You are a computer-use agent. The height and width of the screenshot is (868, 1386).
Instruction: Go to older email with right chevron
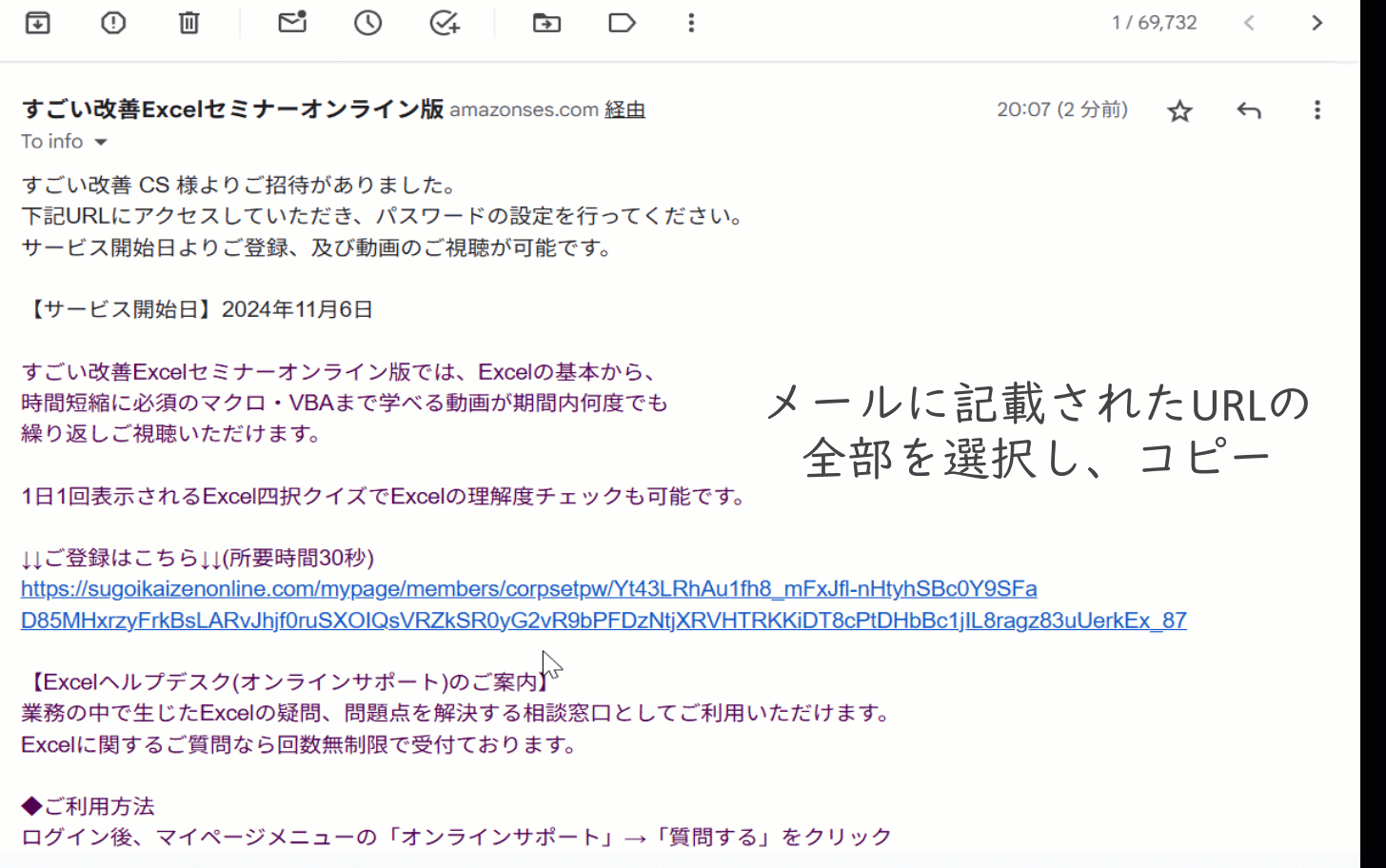pyautogui.click(x=1317, y=23)
